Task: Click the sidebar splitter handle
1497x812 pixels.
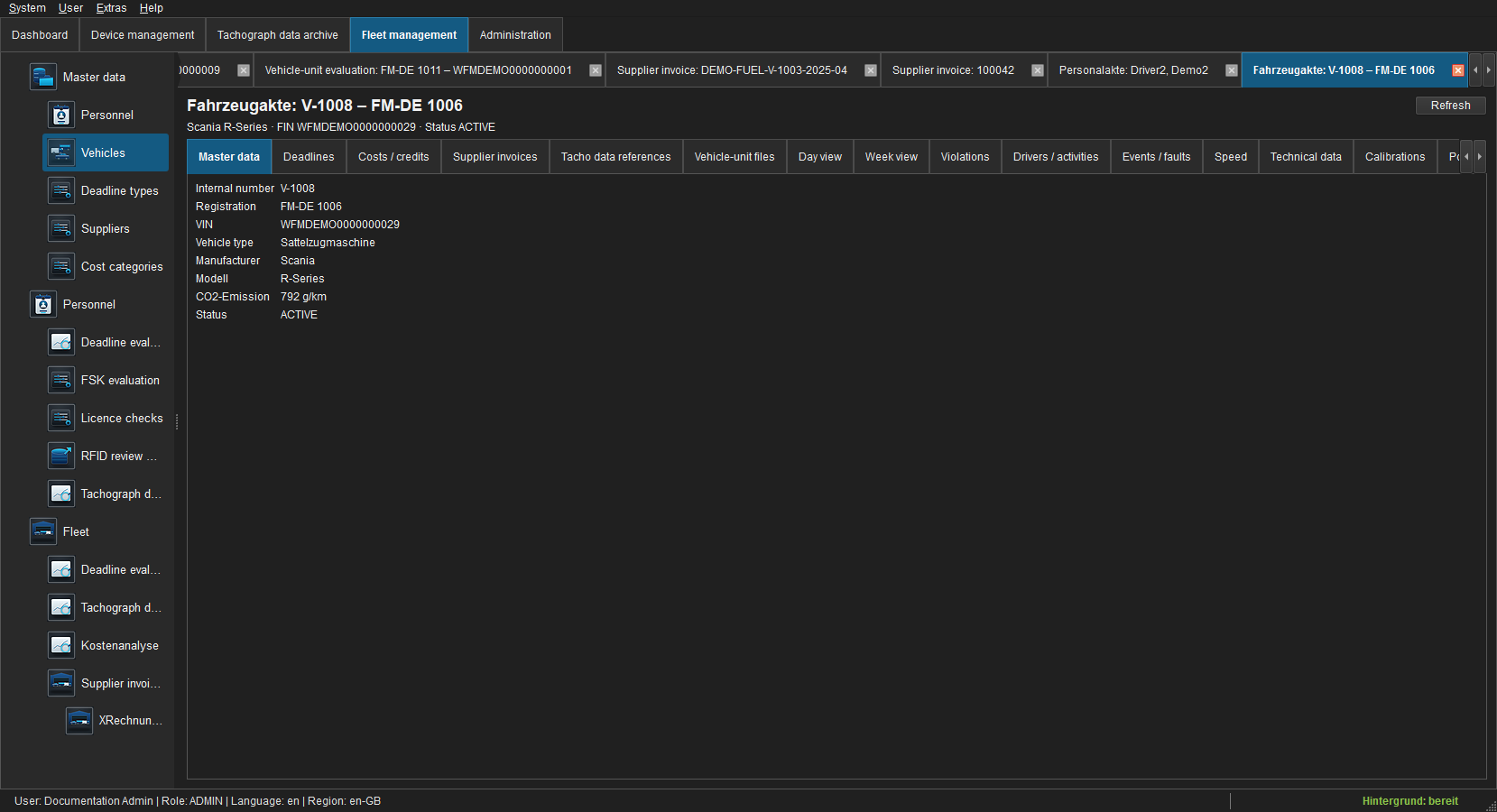Action: point(177,421)
